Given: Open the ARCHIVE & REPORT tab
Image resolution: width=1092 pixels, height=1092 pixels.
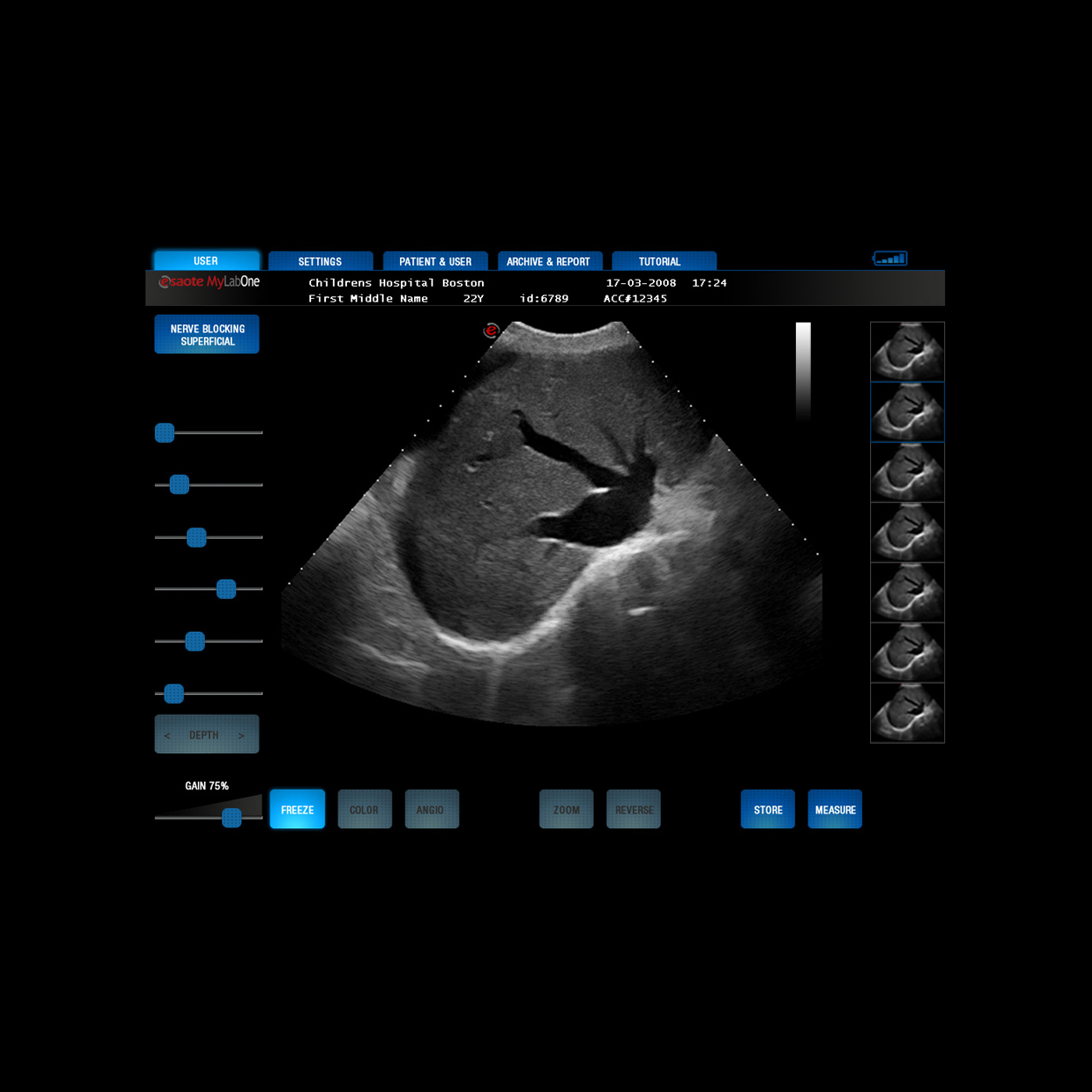Looking at the screenshot, I should click(550, 261).
